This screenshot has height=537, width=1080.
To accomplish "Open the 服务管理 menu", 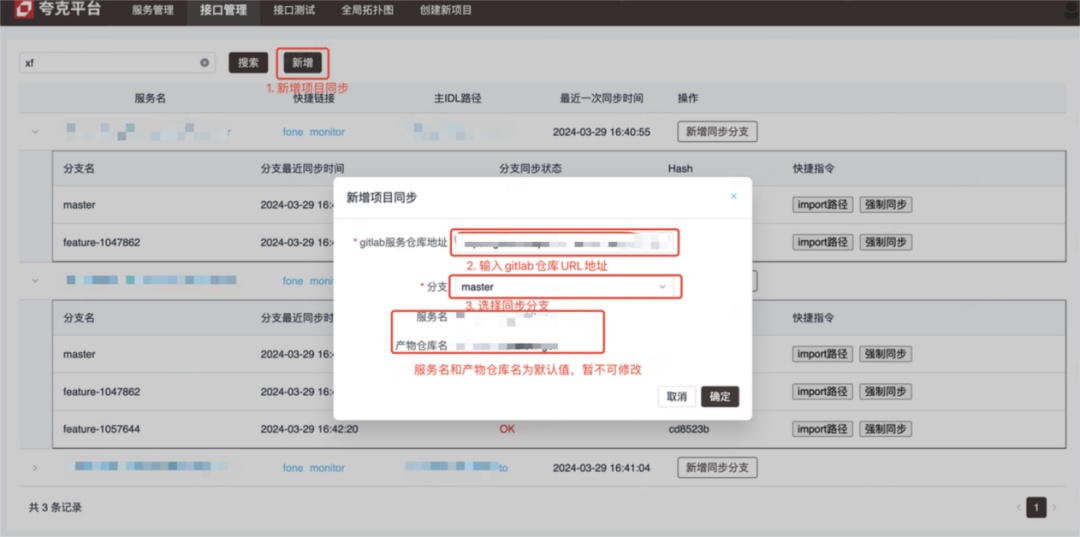I will pos(153,10).
